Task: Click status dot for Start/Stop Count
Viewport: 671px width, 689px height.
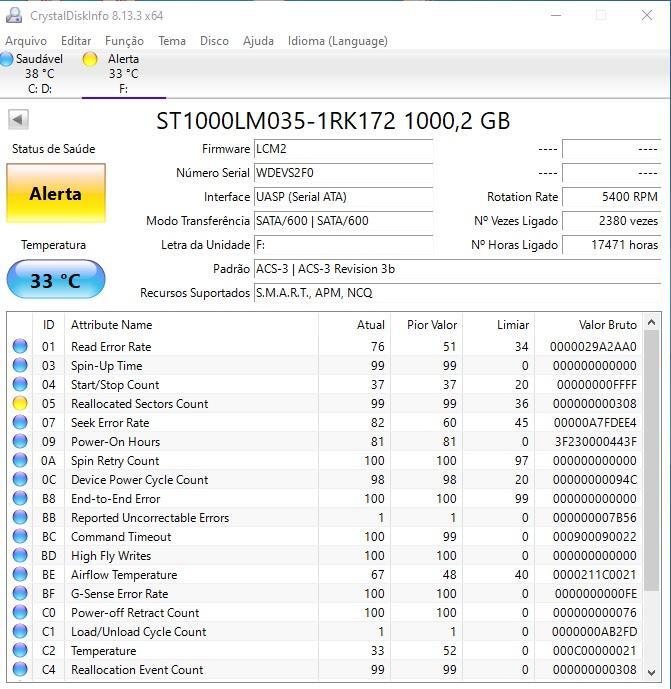Action: tap(20, 384)
